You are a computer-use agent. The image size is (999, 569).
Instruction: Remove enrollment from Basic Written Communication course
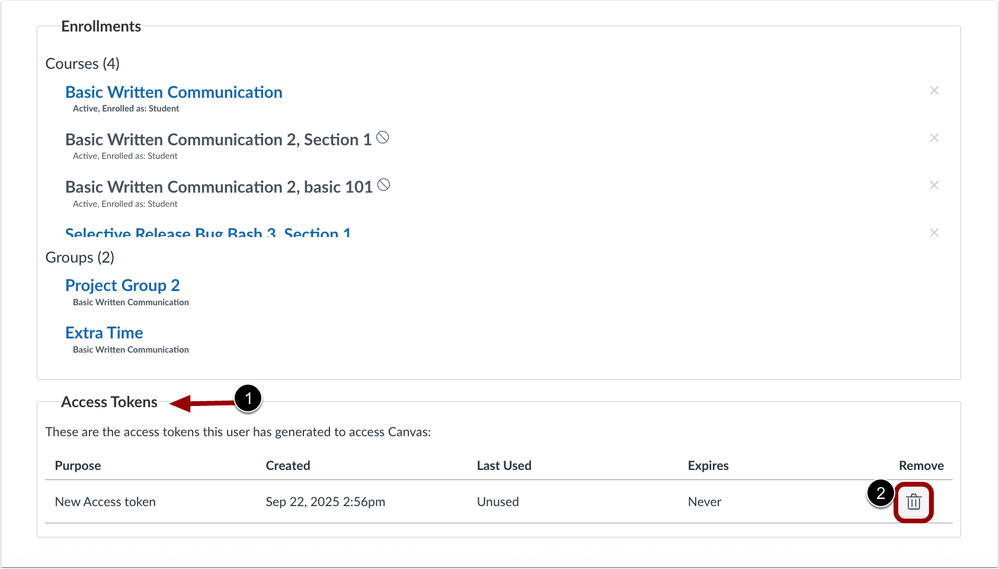[x=934, y=91]
